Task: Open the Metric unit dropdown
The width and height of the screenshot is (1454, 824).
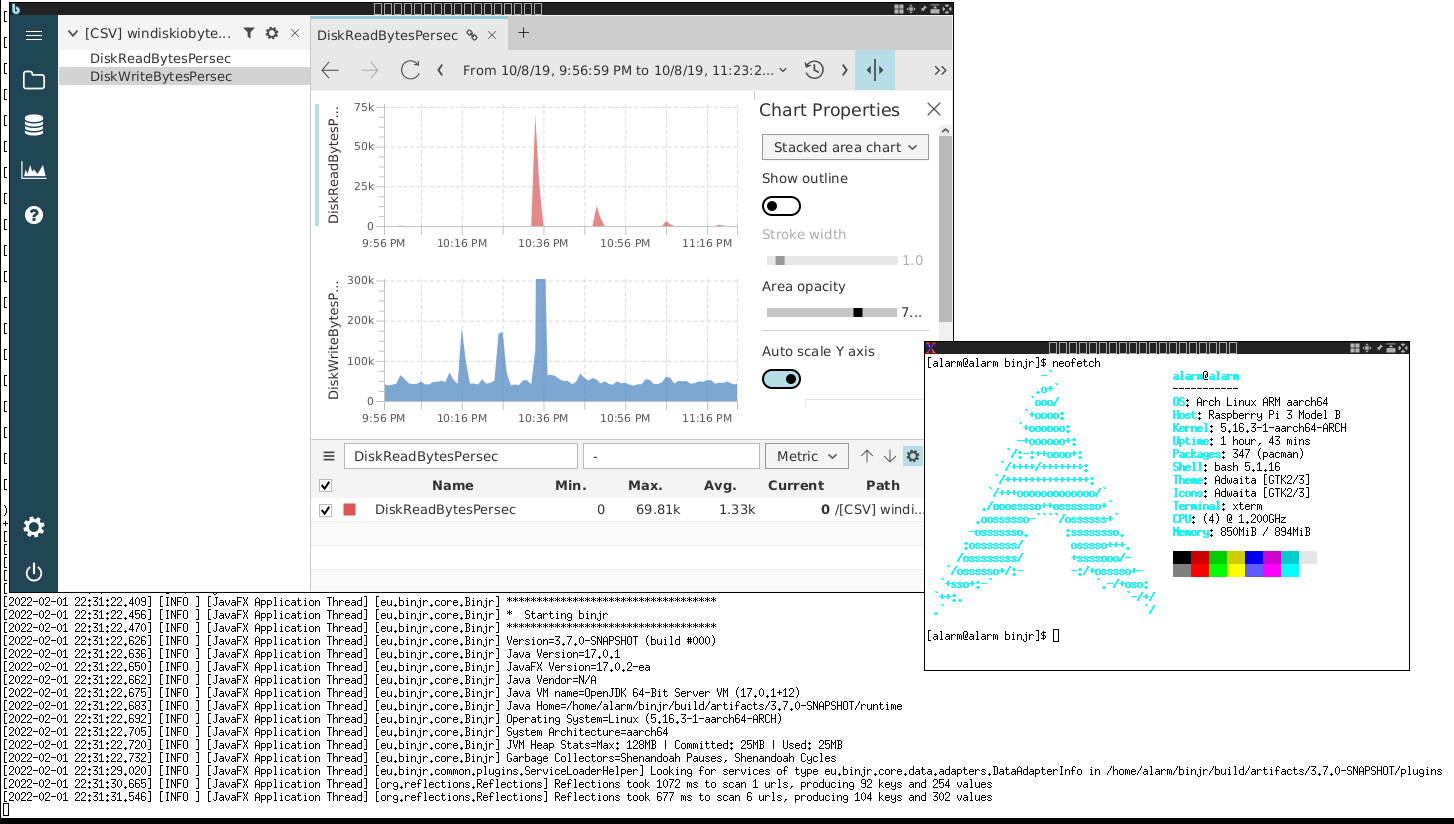Action: (x=807, y=456)
